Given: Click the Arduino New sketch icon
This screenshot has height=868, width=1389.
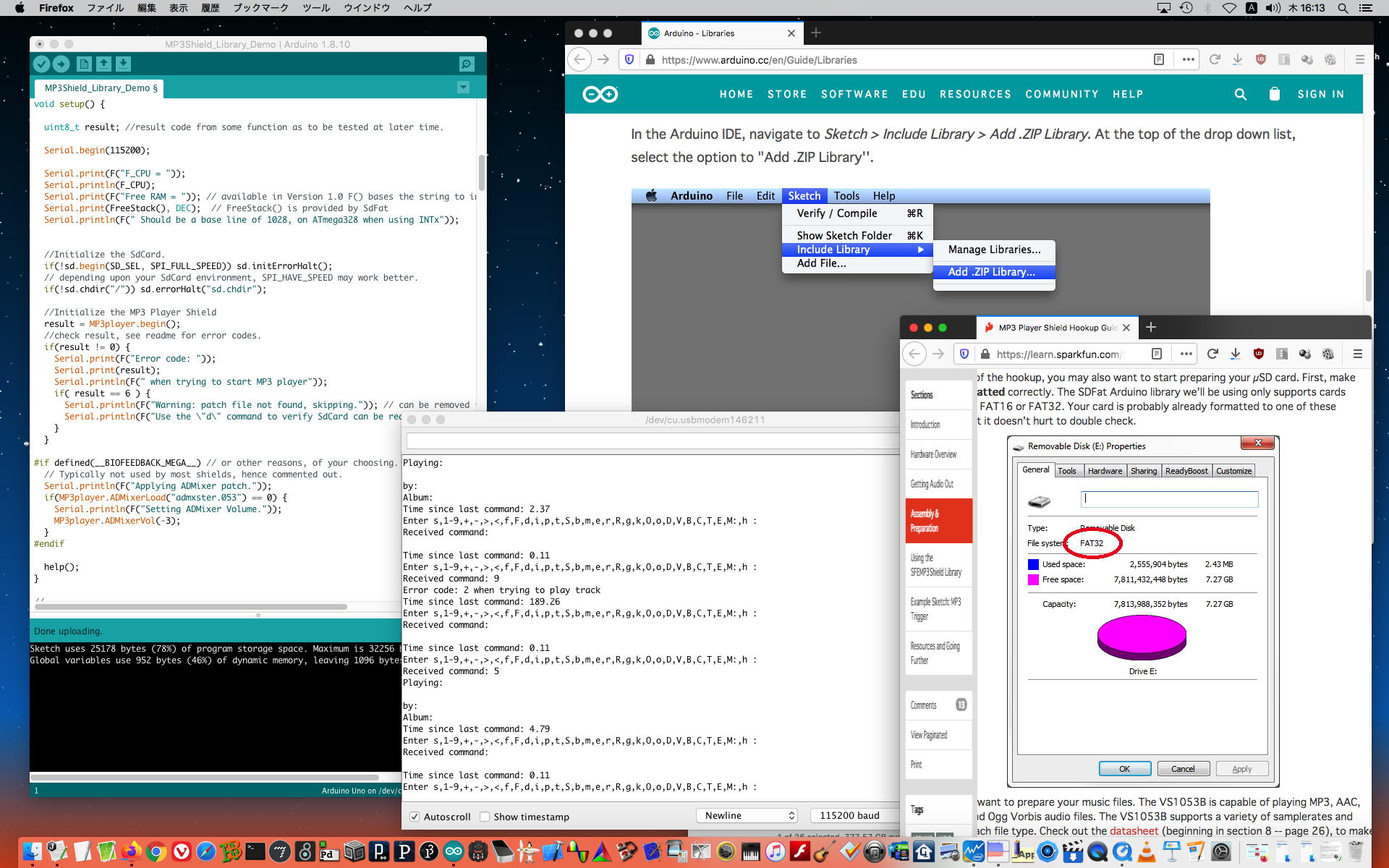Looking at the screenshot, I should click(x=84, y=64).
